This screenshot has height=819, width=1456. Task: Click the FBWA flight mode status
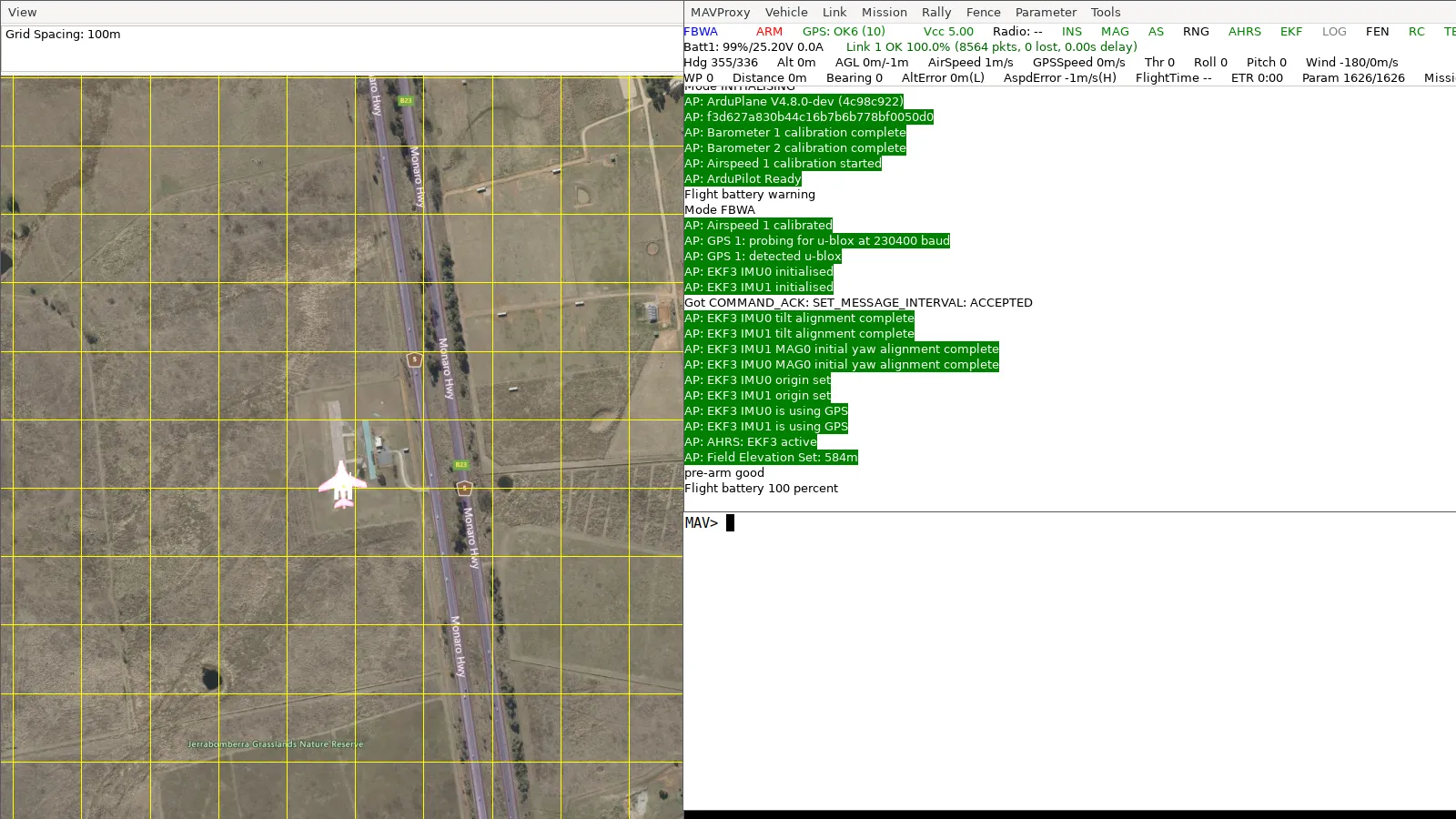(x=701, y=32)
